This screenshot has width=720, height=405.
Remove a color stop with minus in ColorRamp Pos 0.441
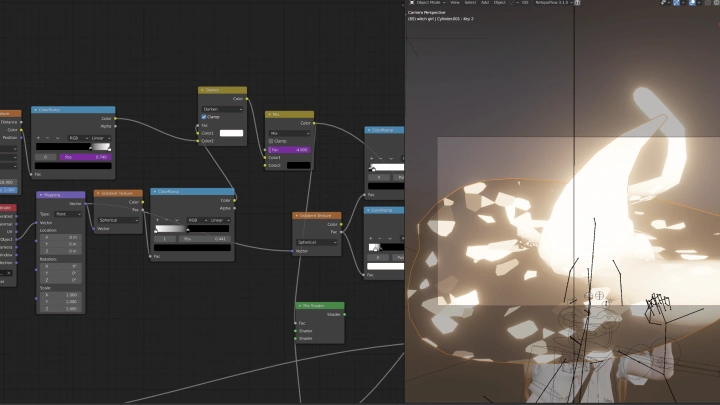(x=166, y=220)
